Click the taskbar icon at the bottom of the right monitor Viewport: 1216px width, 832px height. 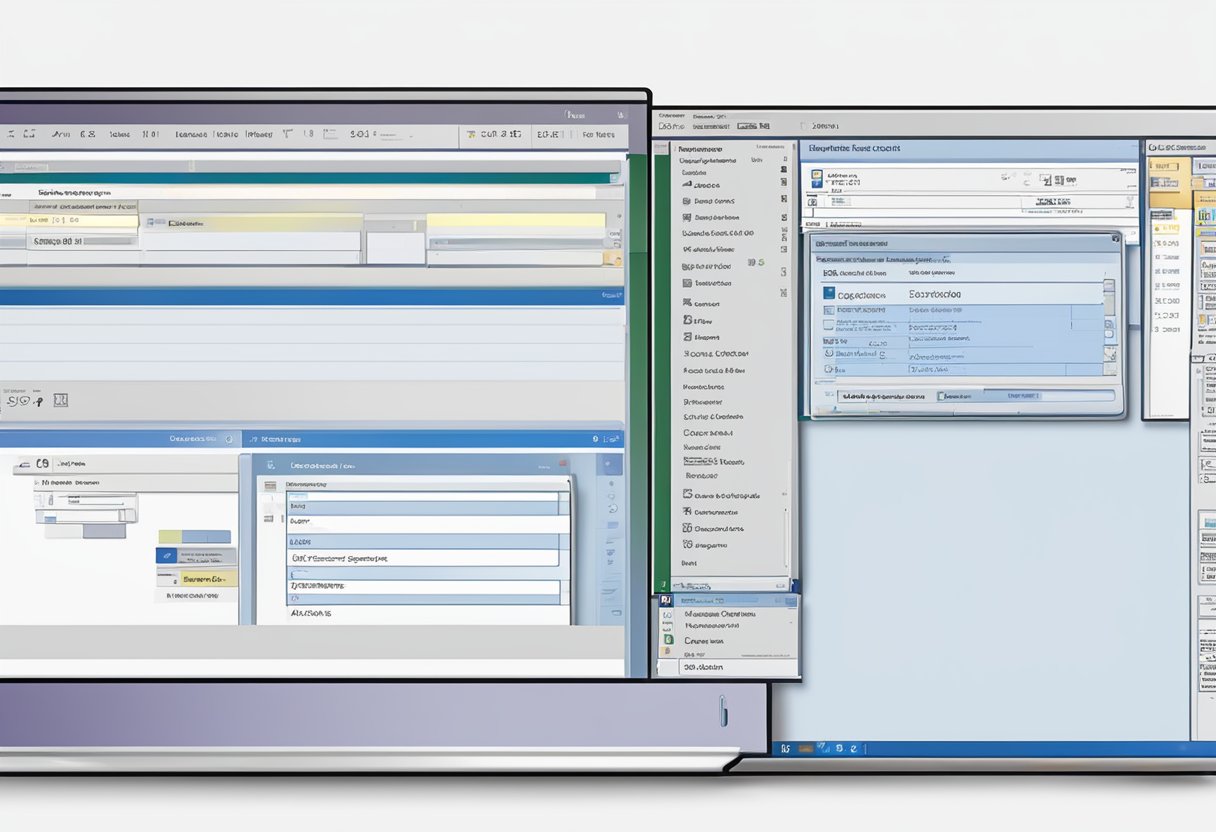(786, 748)
